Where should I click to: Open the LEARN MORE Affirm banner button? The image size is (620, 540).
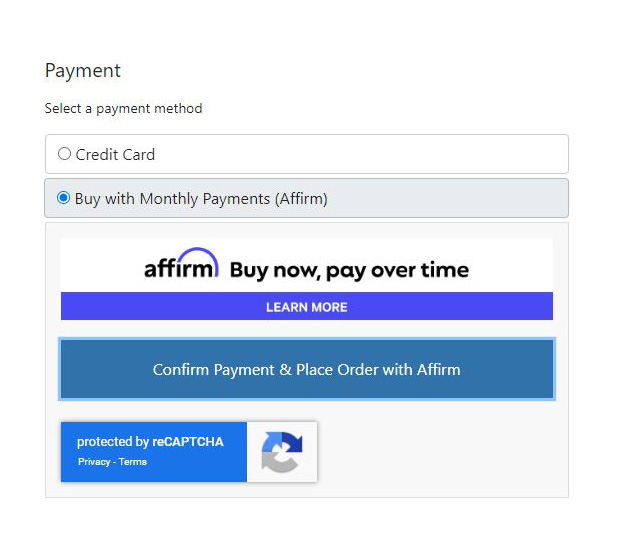(307, 306)
